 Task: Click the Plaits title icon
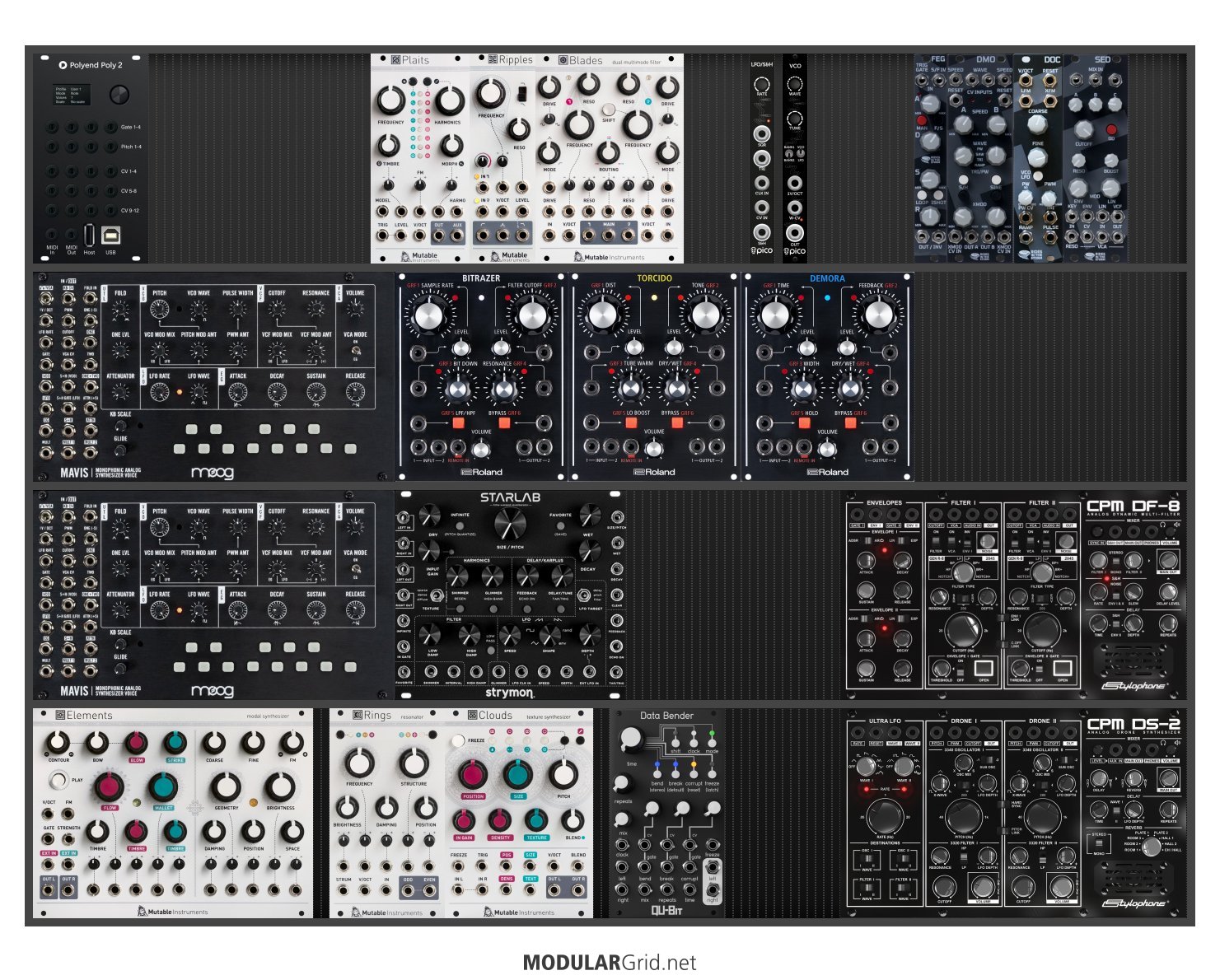397,60
